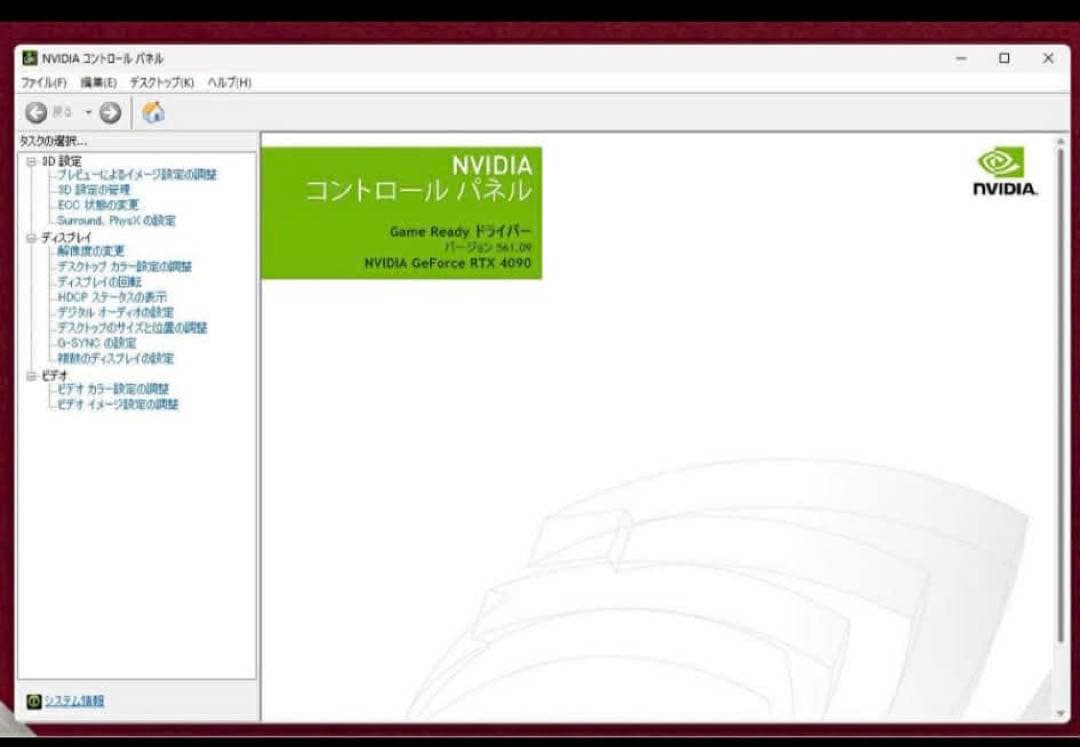
Task: Click the システム情報 icon at bottom left
Action: [x=33, y=701]
